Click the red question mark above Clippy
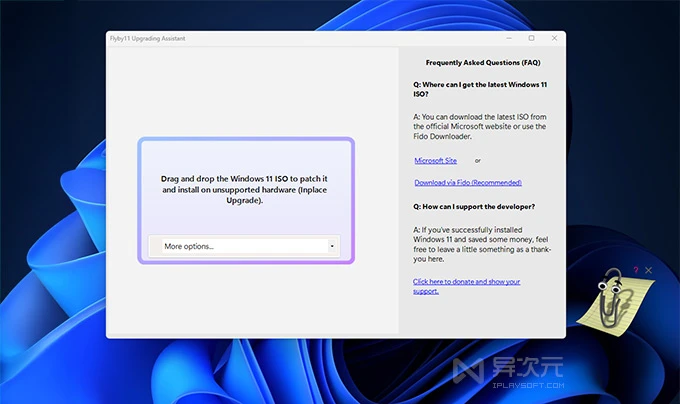Viewport: 680px width, 404px height. (636, 270)
